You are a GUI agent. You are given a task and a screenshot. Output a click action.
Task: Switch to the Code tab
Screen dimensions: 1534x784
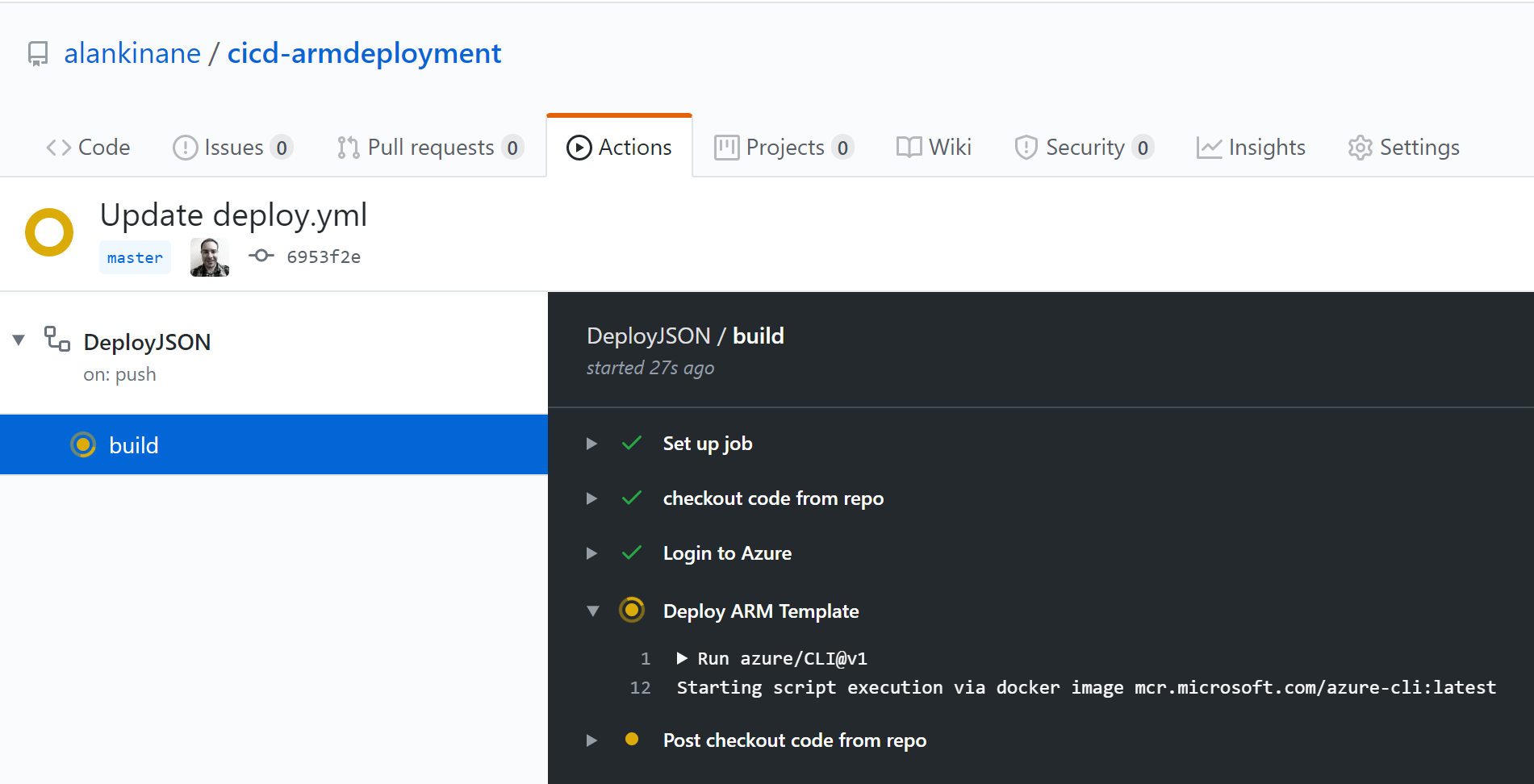pyautogui.click(x=88, y=148)
